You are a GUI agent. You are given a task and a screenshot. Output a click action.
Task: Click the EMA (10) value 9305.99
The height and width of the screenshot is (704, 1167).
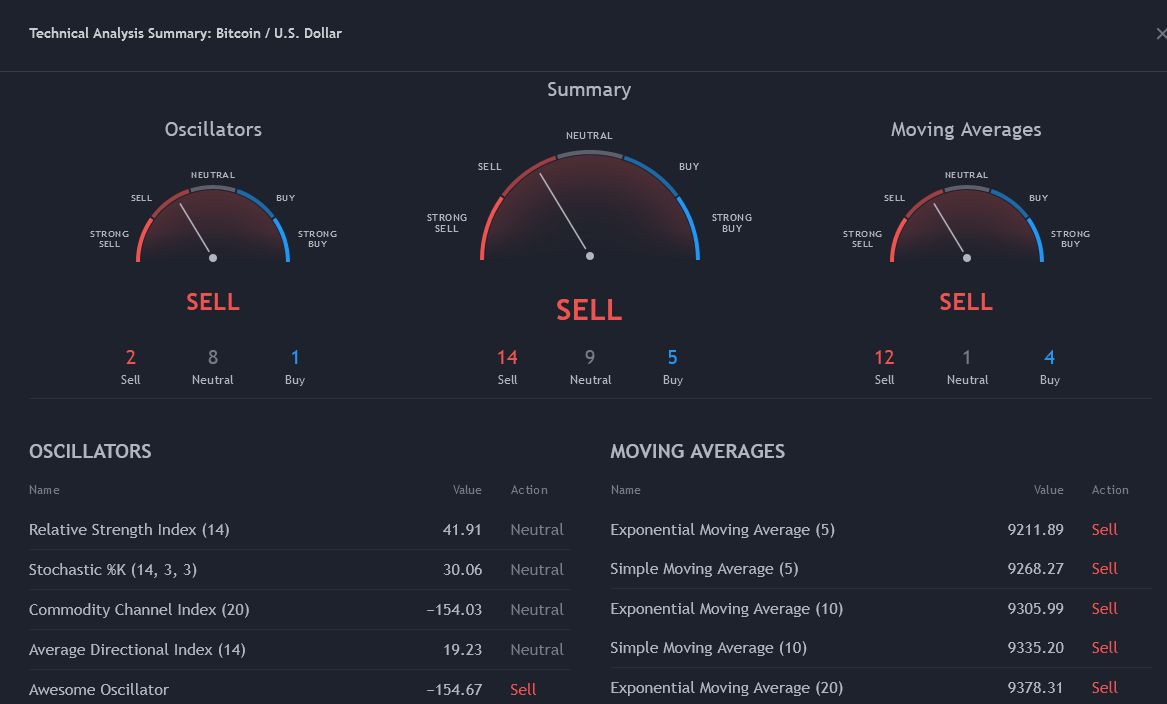pyautogui.click(x=1035, y=609)
